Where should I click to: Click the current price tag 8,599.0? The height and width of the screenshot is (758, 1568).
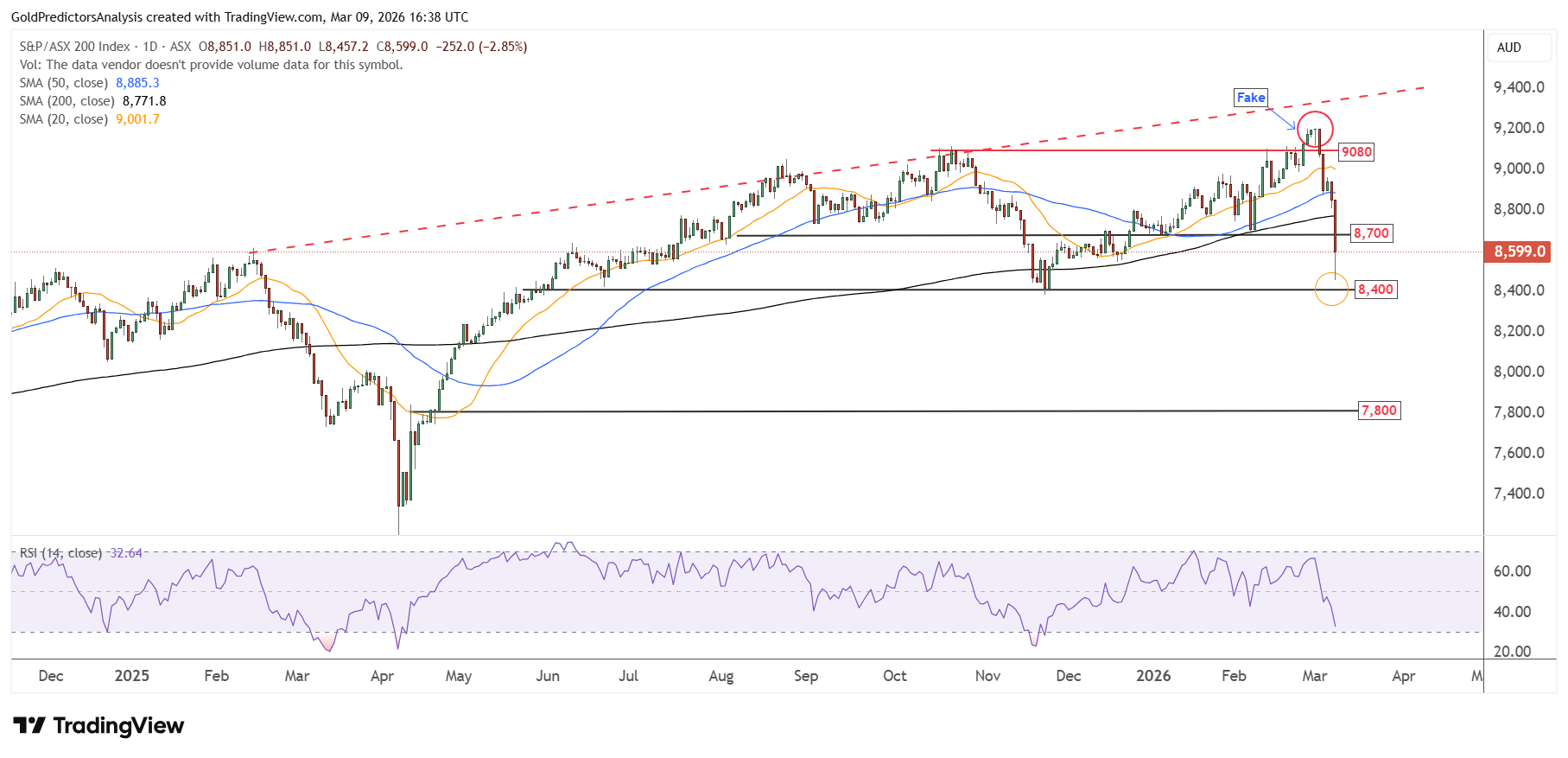coord(1520,252)
